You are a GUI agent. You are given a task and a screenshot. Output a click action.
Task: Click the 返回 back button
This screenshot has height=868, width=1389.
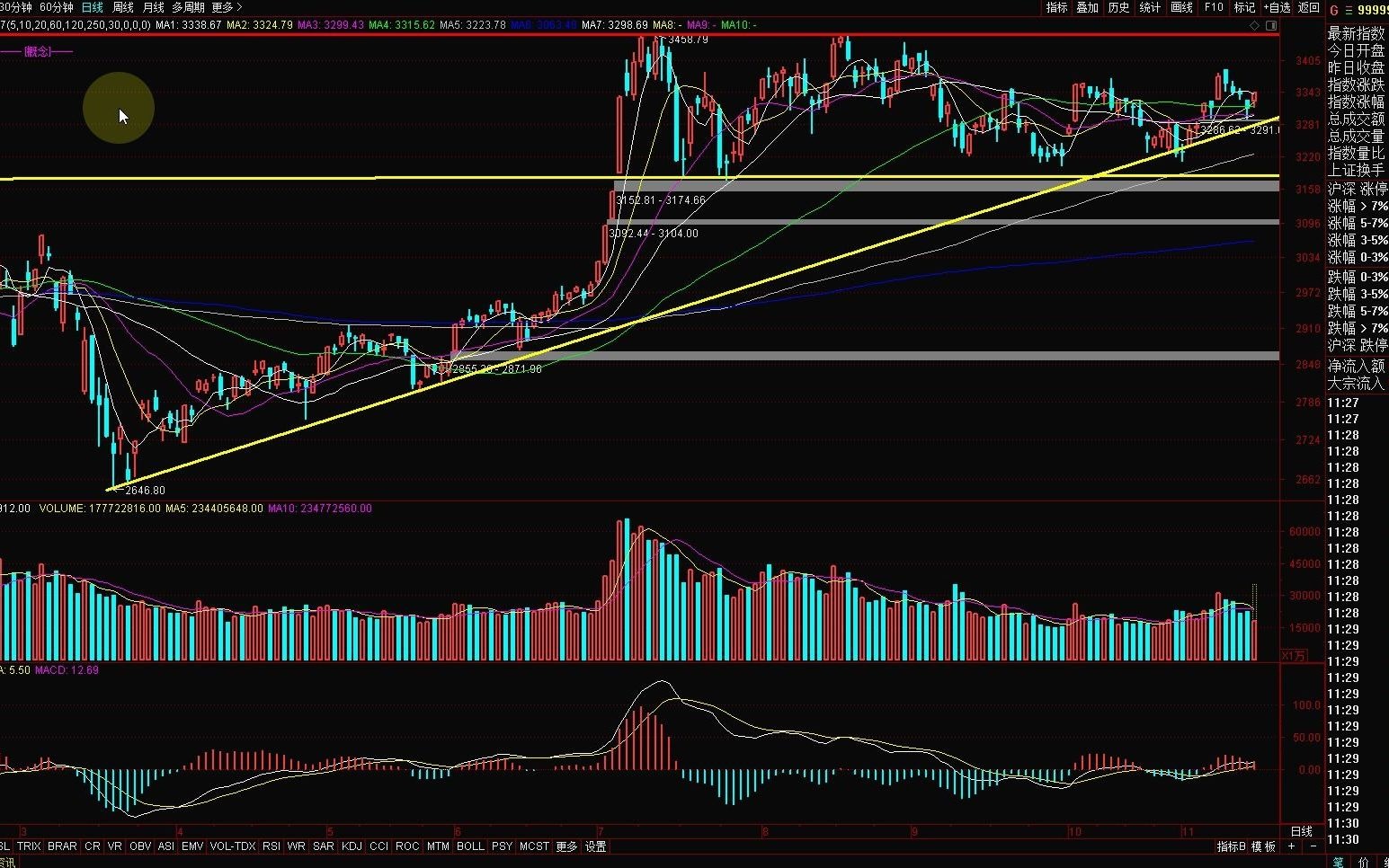point(1309,7)
